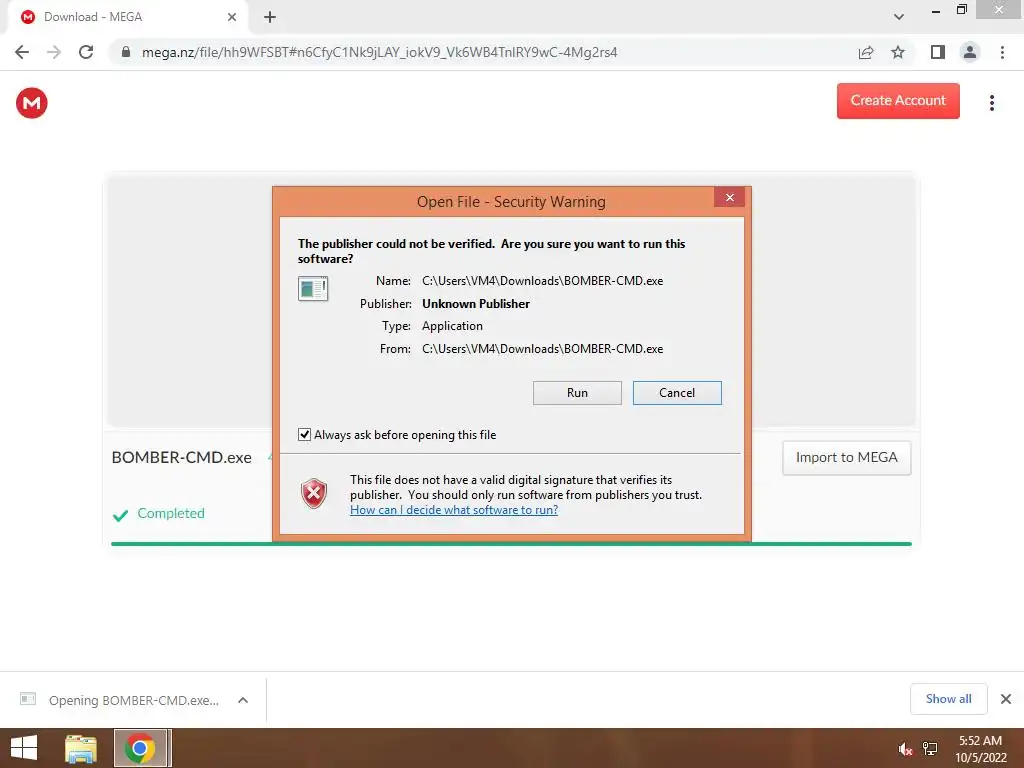The image size is (1024, 768).
Task: Click the Name file path in dialog
Action: [x=542, y=281]
